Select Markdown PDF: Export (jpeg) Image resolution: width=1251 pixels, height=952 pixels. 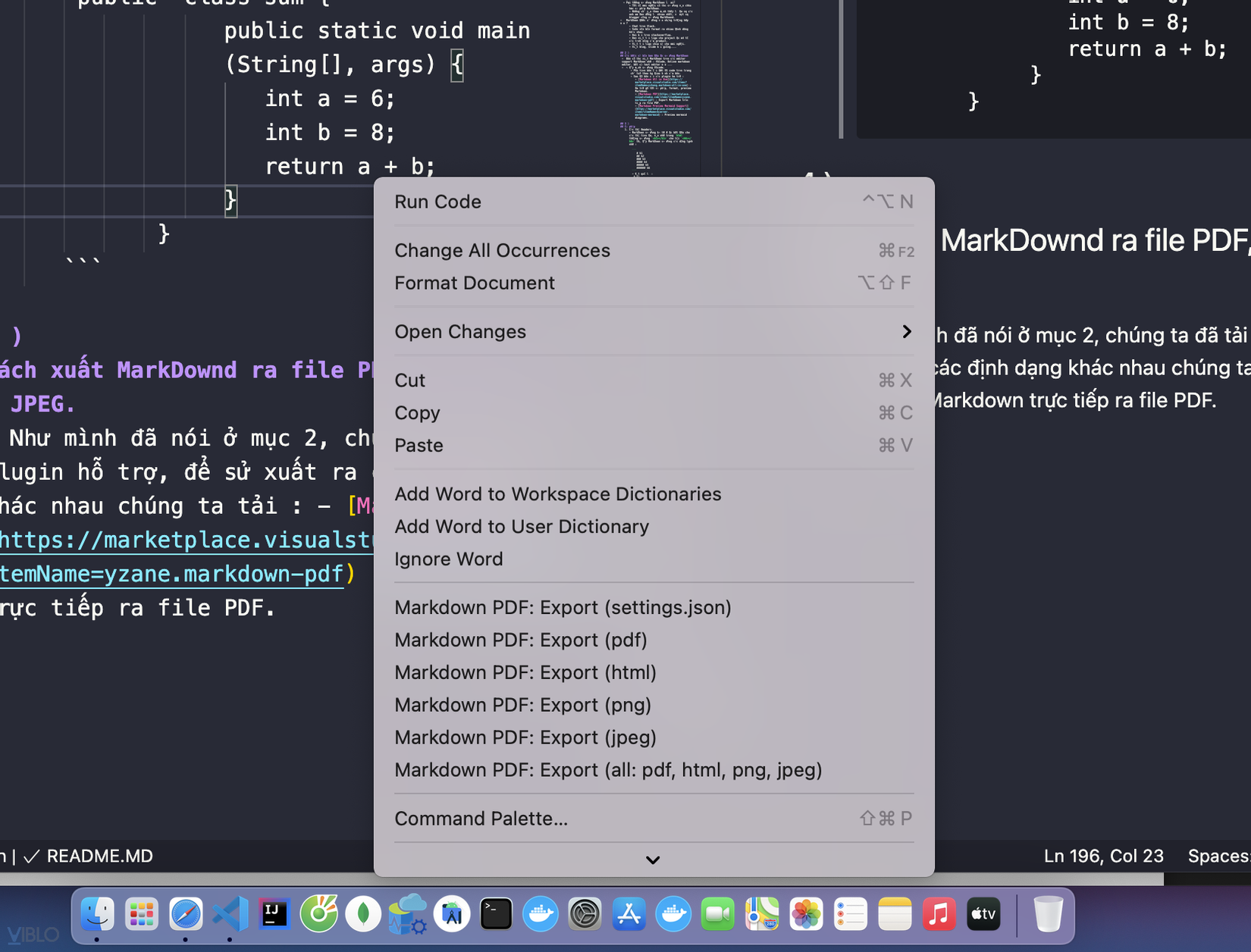coord(654,737)
